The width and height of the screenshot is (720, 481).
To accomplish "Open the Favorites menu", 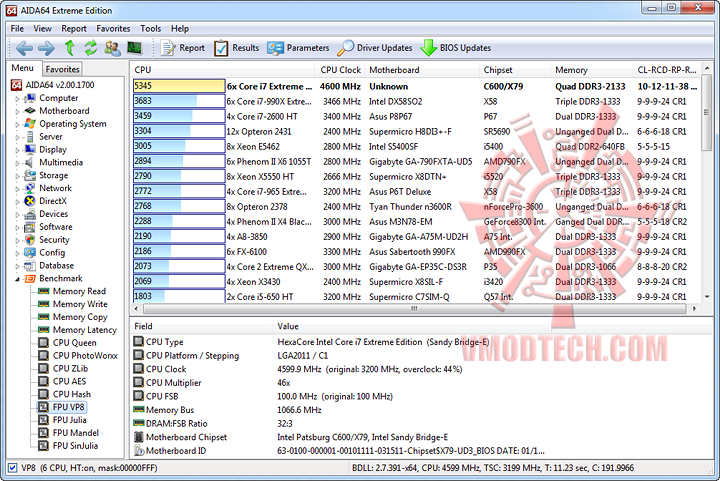I will point(113,28).
